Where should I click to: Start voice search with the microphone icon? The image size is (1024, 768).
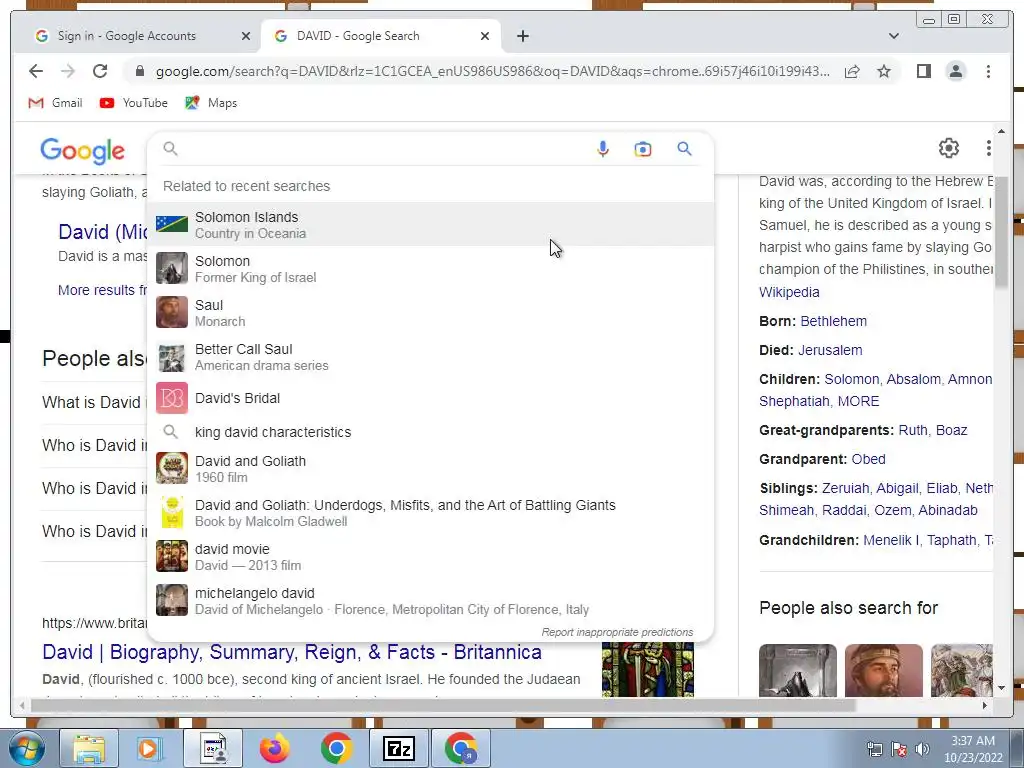click(x=603, y=149)
